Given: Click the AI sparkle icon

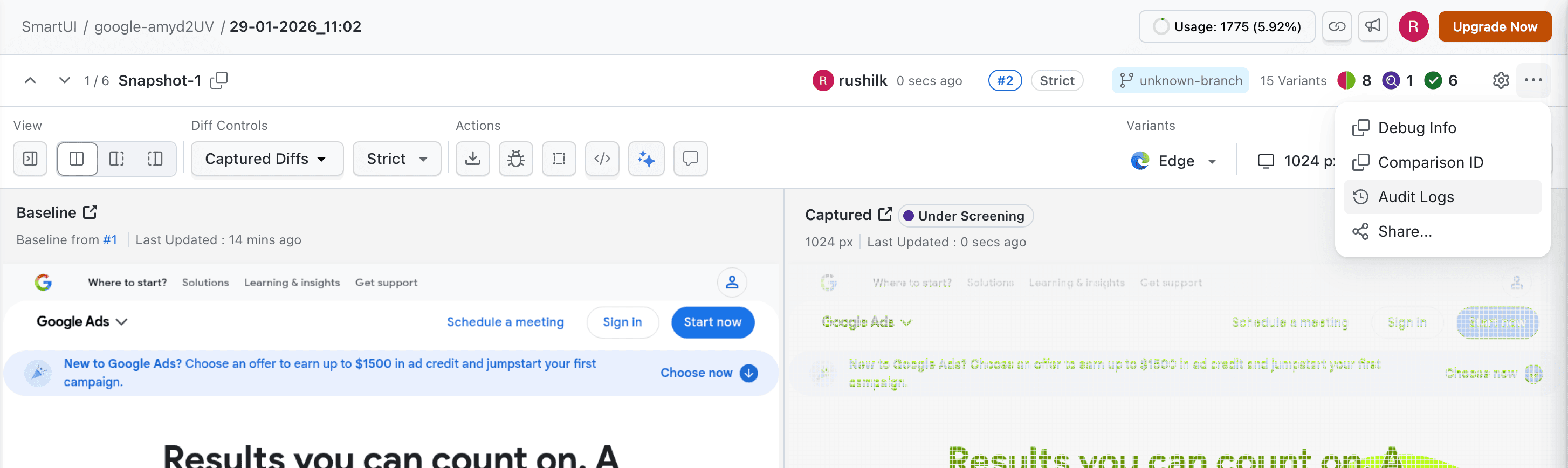Looking at the screenshot, I should (646, 159).
